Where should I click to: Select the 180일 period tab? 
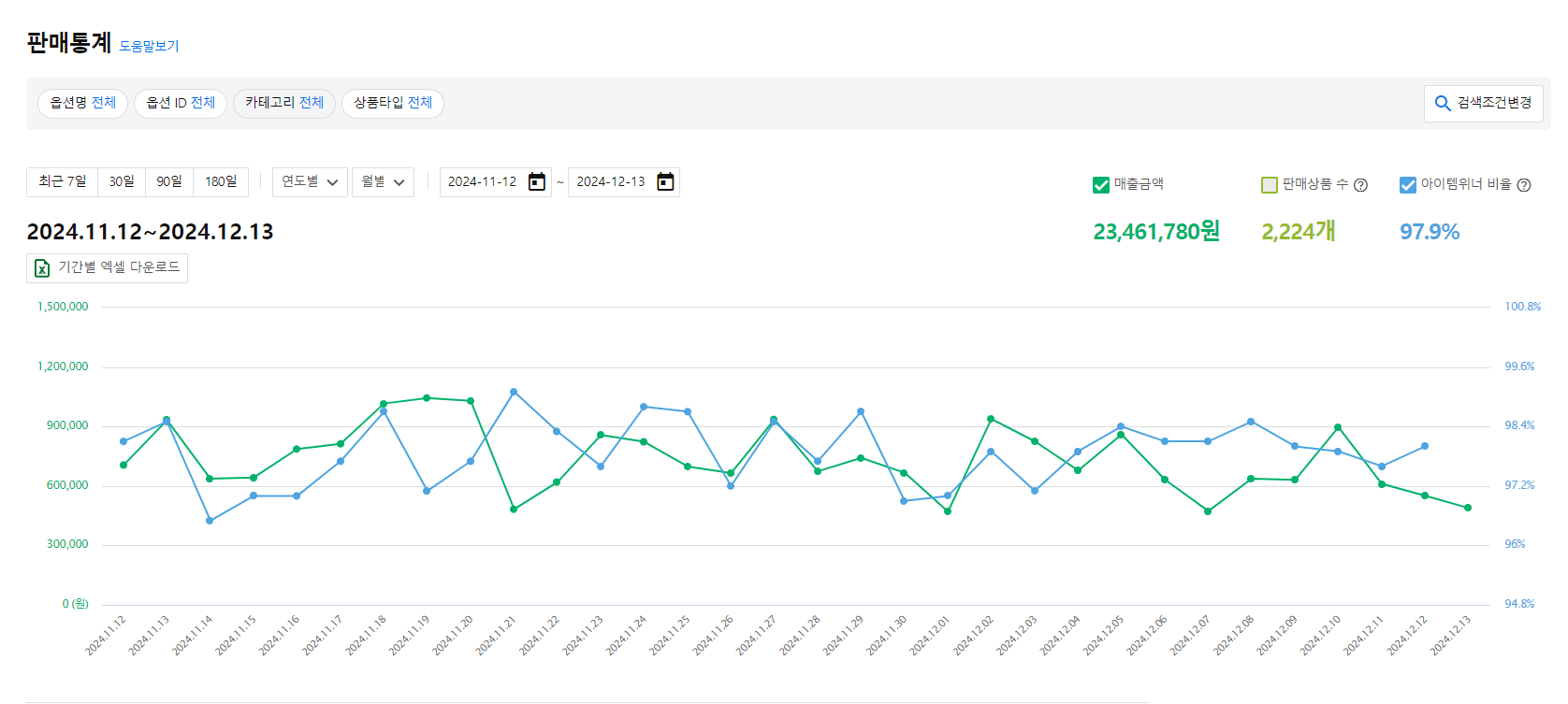[x=221, y=181]
